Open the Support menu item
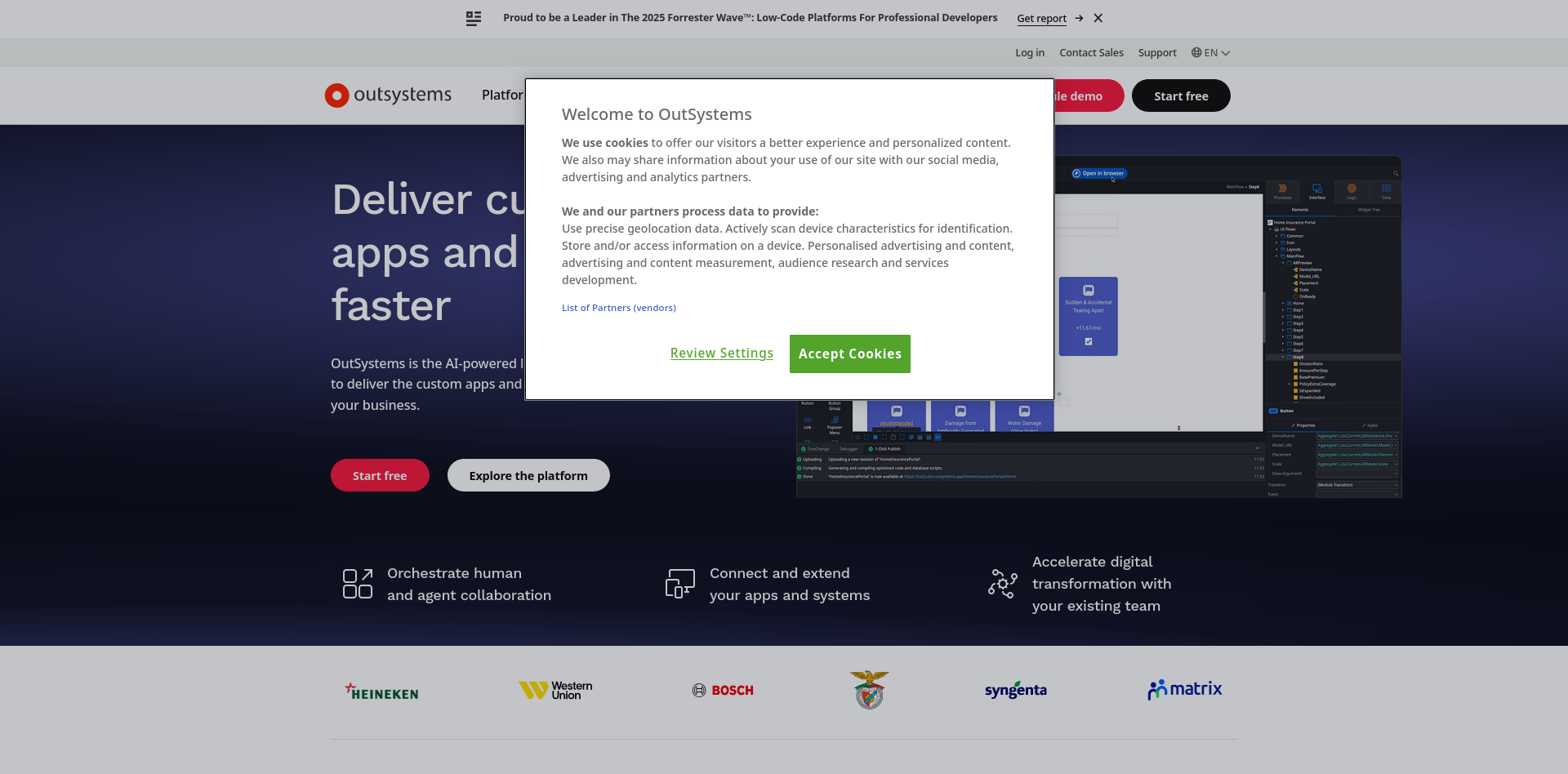 pyautogui.click(x=1157, y=53)
